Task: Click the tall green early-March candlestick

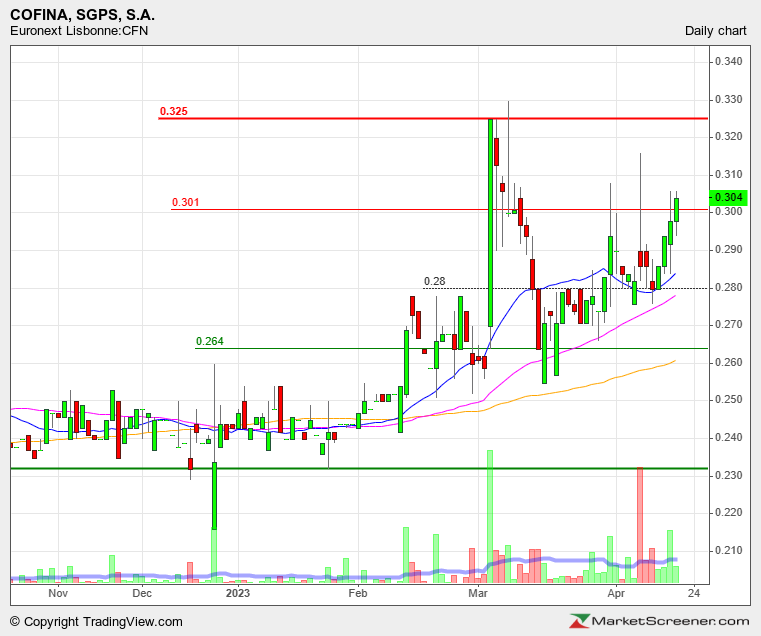Action: [490, 223]
